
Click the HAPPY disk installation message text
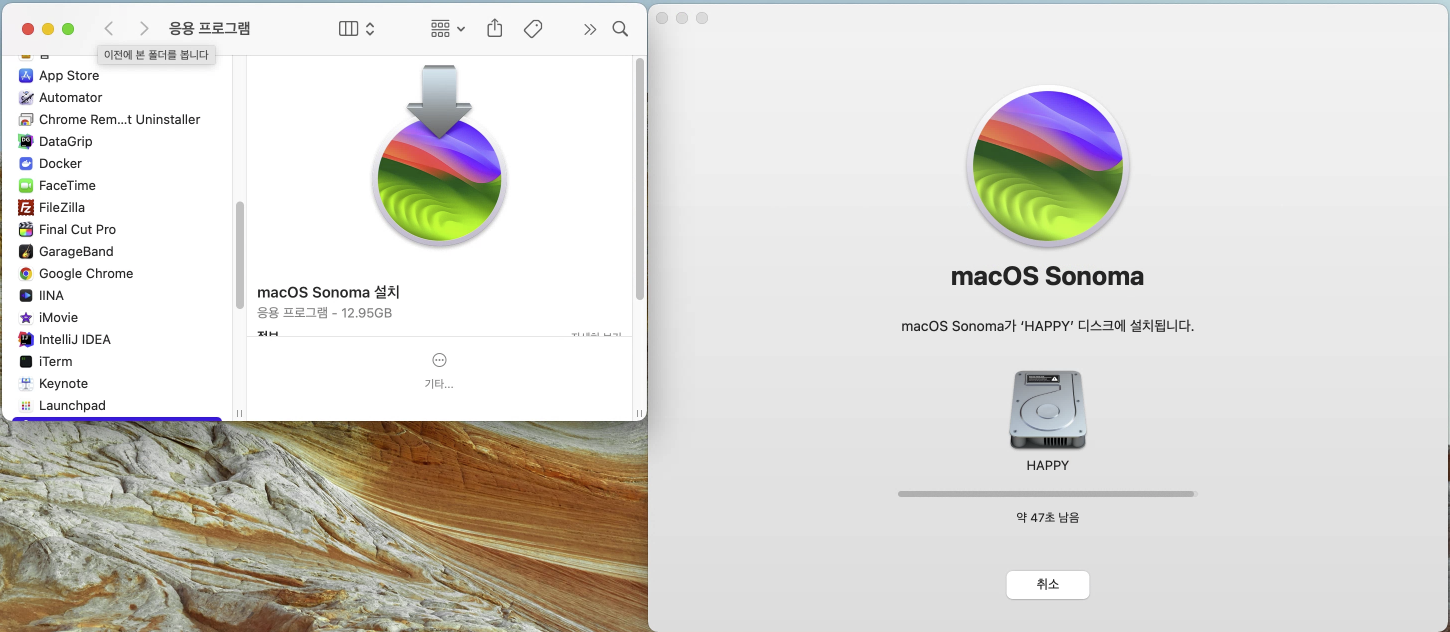click(x=1047, y=326)
